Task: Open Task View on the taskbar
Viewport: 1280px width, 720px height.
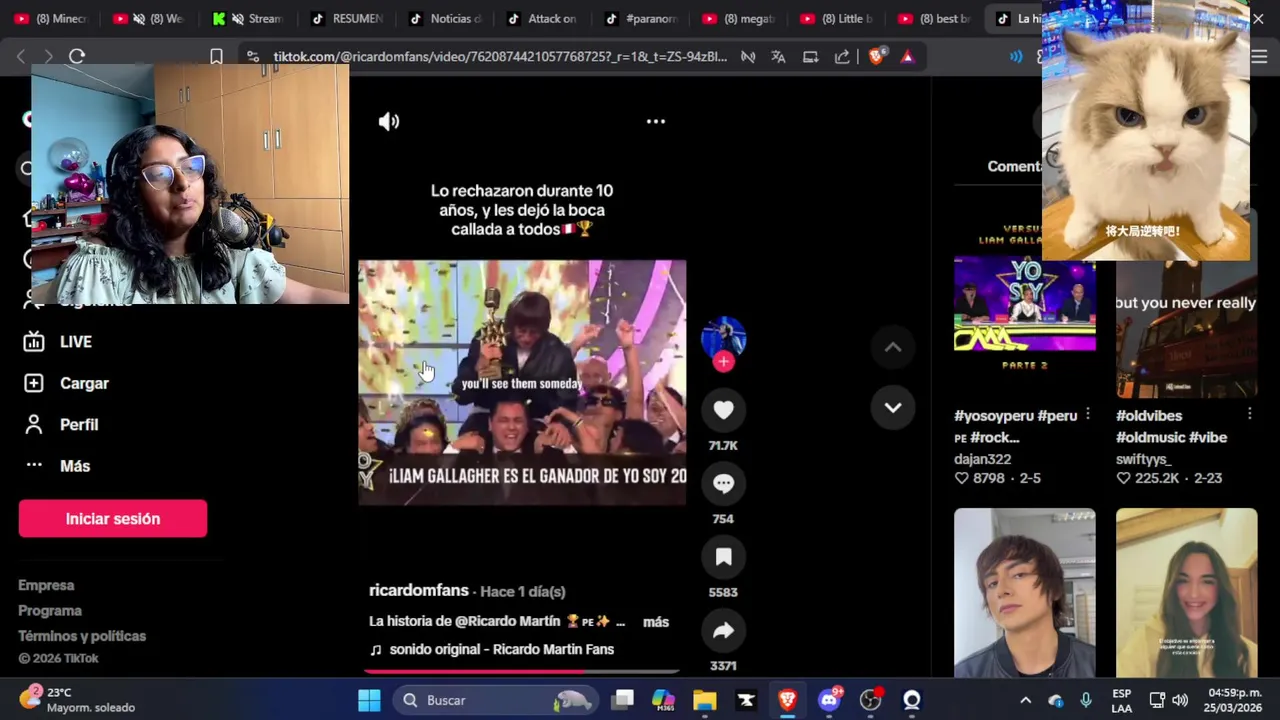Action: tap(623, 700)
